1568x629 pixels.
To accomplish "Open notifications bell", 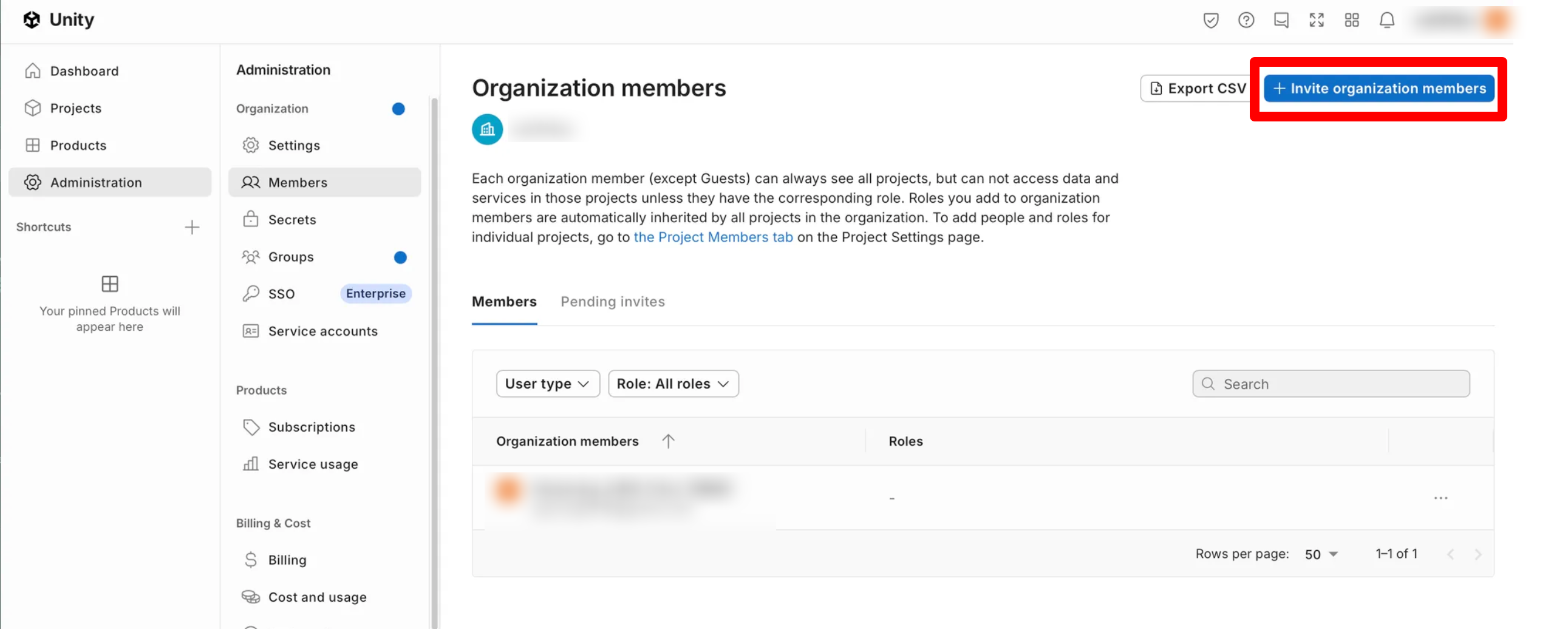I will (1386, 20).
